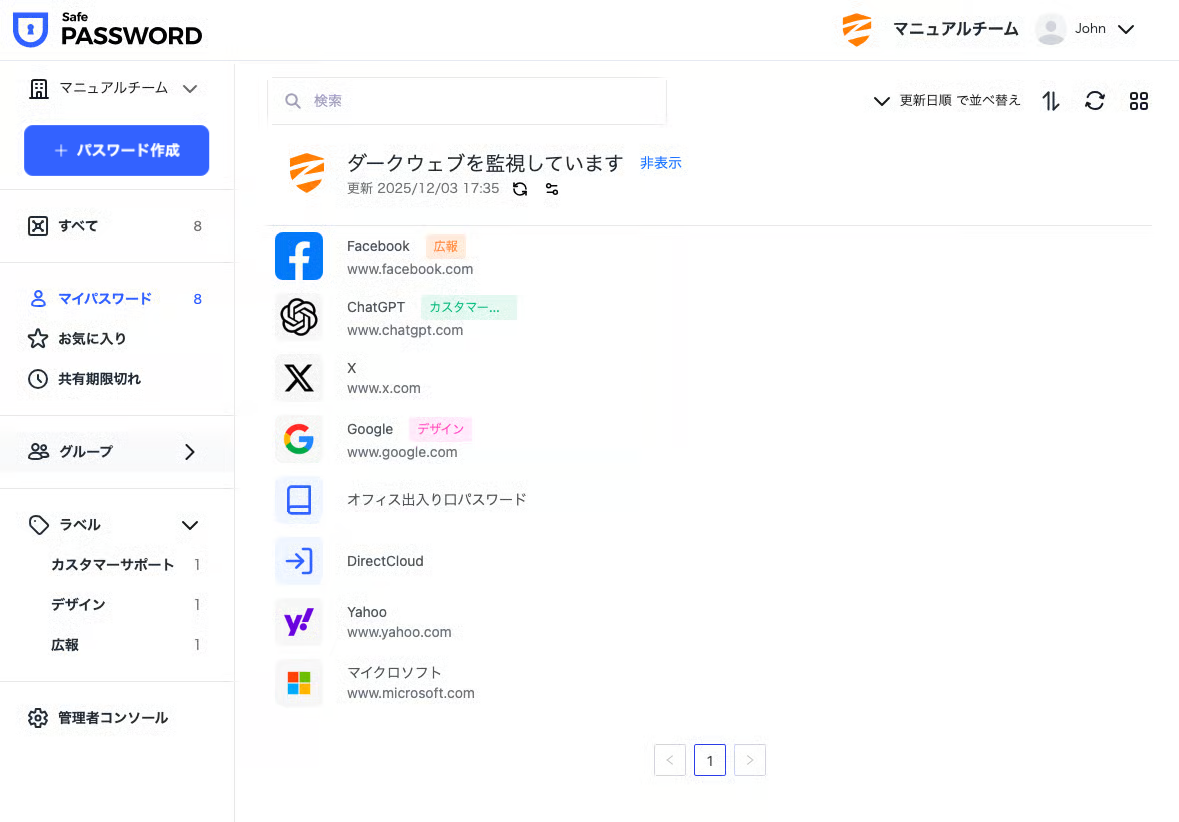Refresh dark web monitoring update icon

click(x=520, y=189)
